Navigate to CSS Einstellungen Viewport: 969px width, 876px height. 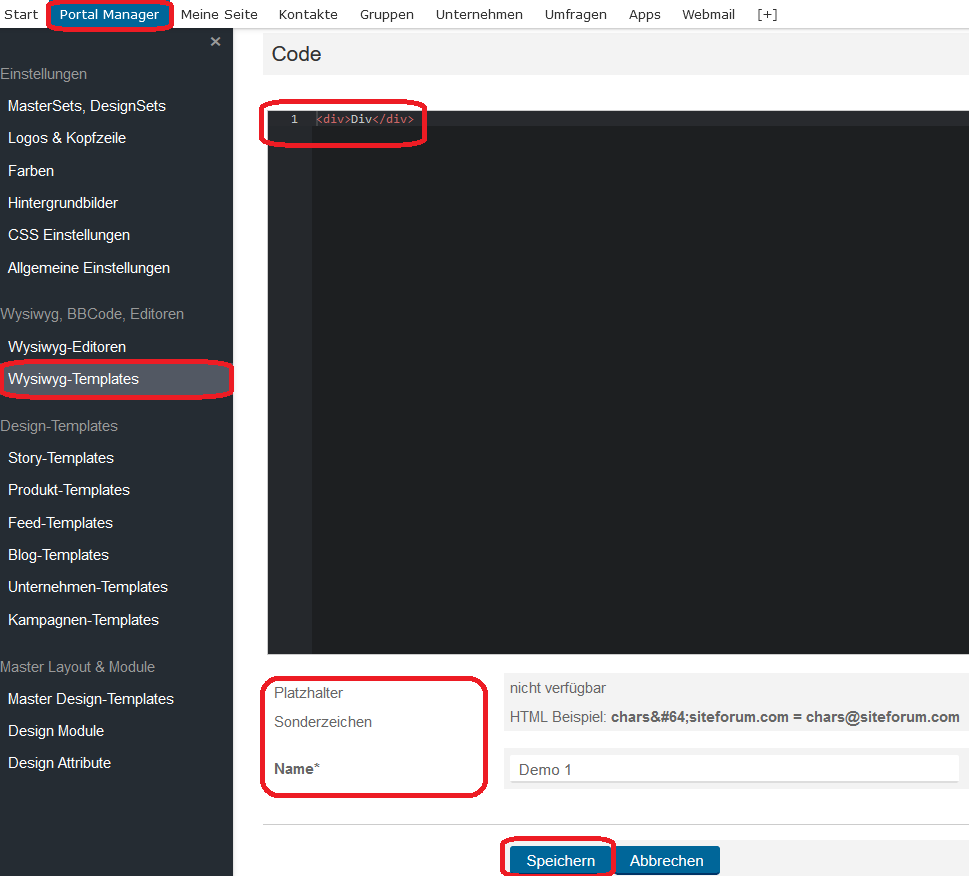pyautogui.click(x=69, y=235)
